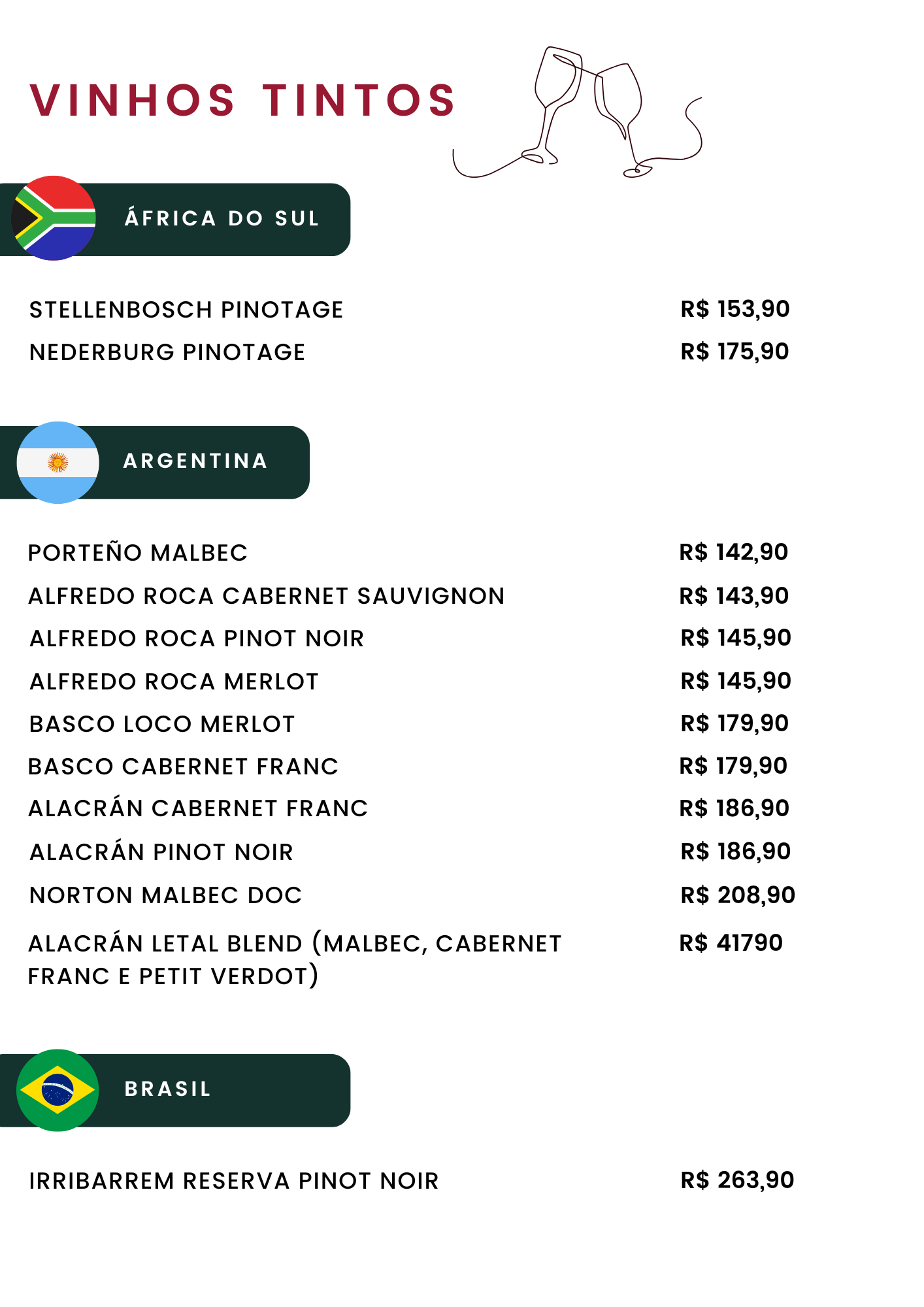The image size is (924, 1307).
Task: Click the R$ 41790 price
Action: tap(731, 943)
